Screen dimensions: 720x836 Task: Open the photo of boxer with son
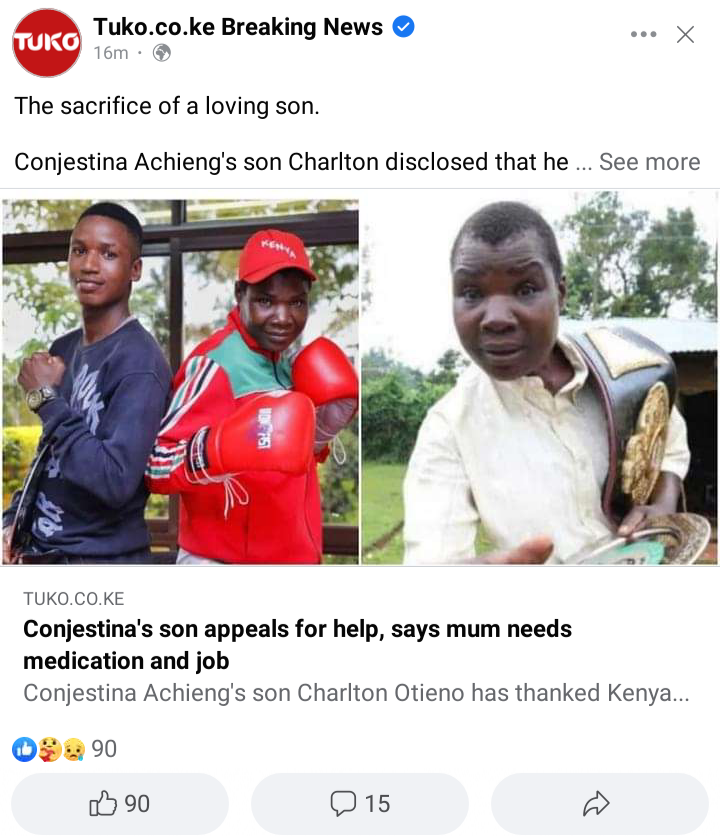180,382
